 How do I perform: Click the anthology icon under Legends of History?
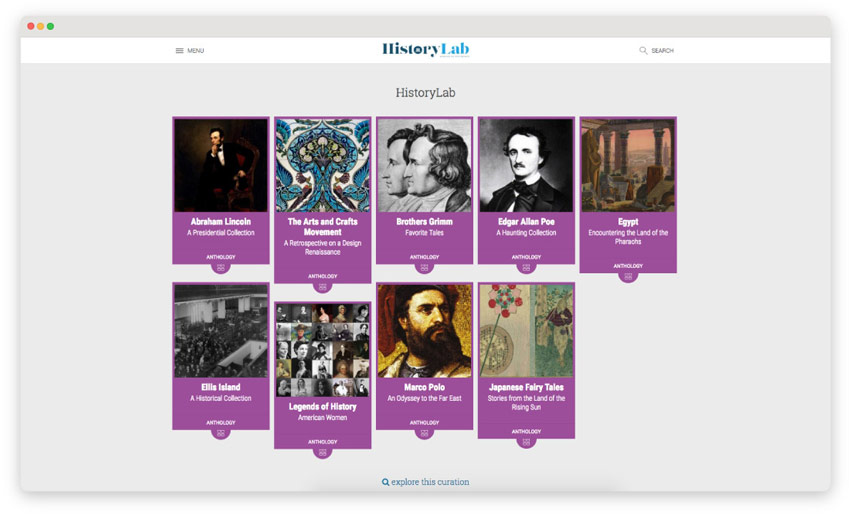323,453
